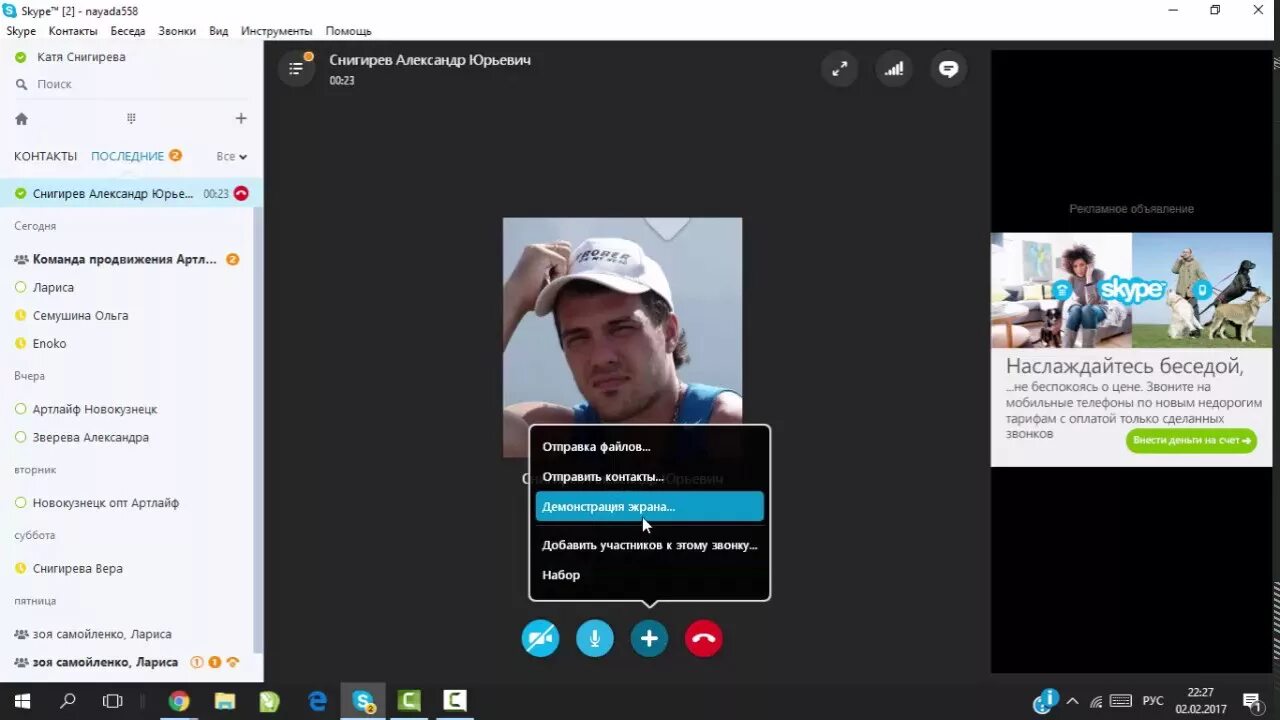This screenshot has height=720, width=1280.
Task: Open the Помощь menu
Action: click(x=348, y=31)
